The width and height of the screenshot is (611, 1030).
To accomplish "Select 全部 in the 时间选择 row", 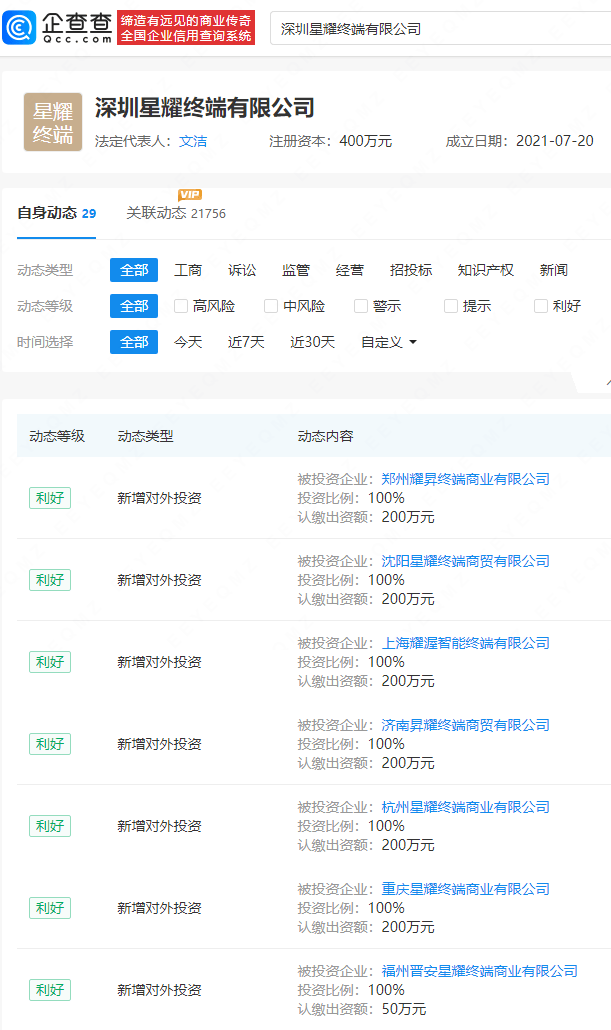I will [134, 342].
